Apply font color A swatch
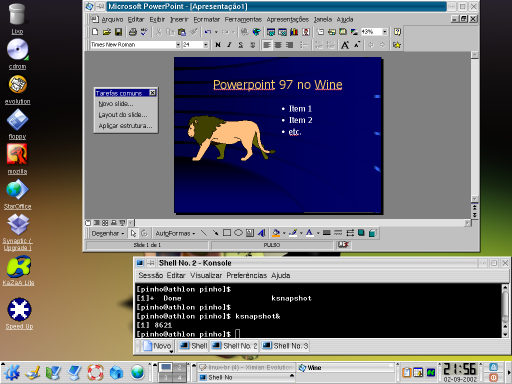 point(310,233)
